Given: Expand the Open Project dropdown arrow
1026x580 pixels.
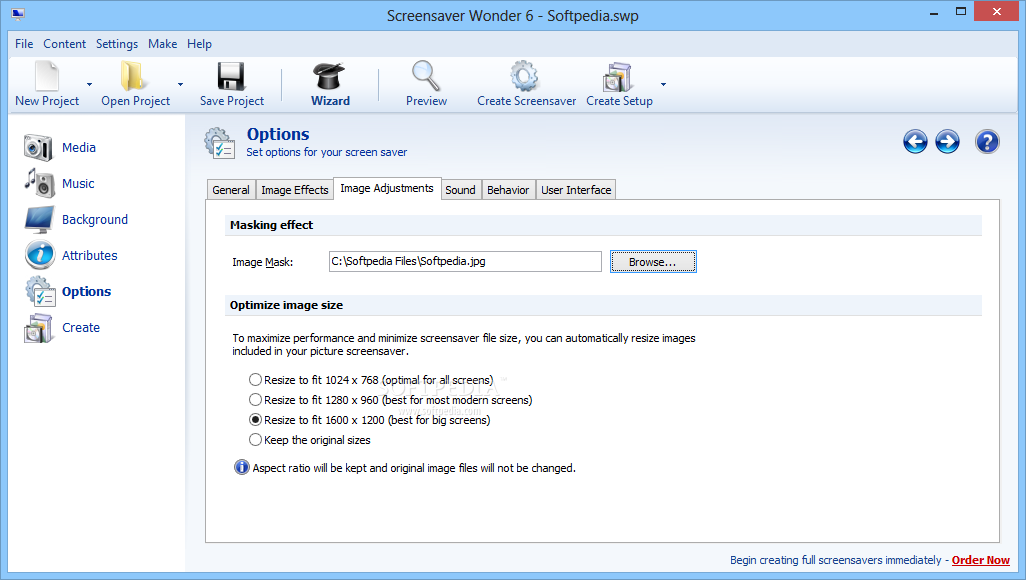Looking at the screenshot, I should coord(181,84).
